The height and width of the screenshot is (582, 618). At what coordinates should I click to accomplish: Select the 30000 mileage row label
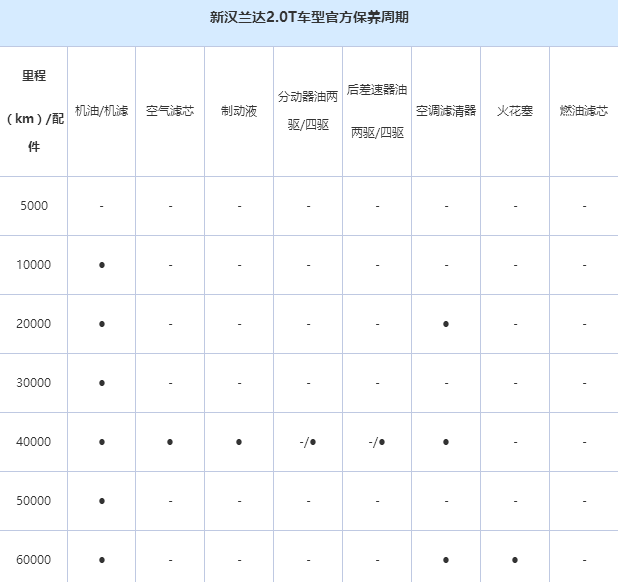[x=34, y=383]
